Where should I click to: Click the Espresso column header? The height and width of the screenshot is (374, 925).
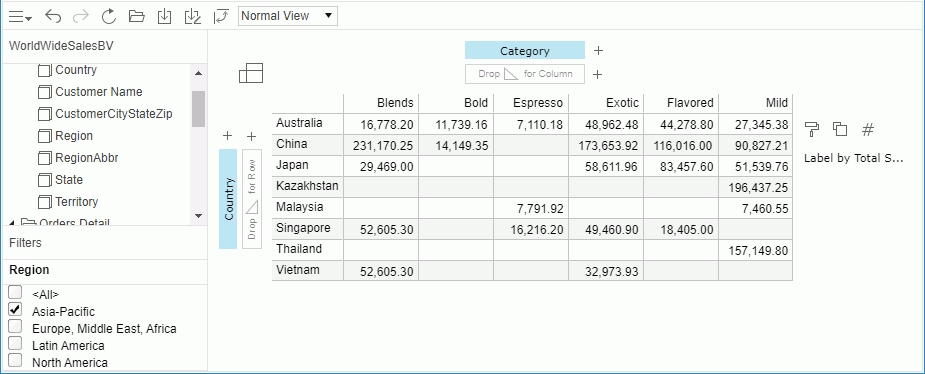[x=531, y=103]
